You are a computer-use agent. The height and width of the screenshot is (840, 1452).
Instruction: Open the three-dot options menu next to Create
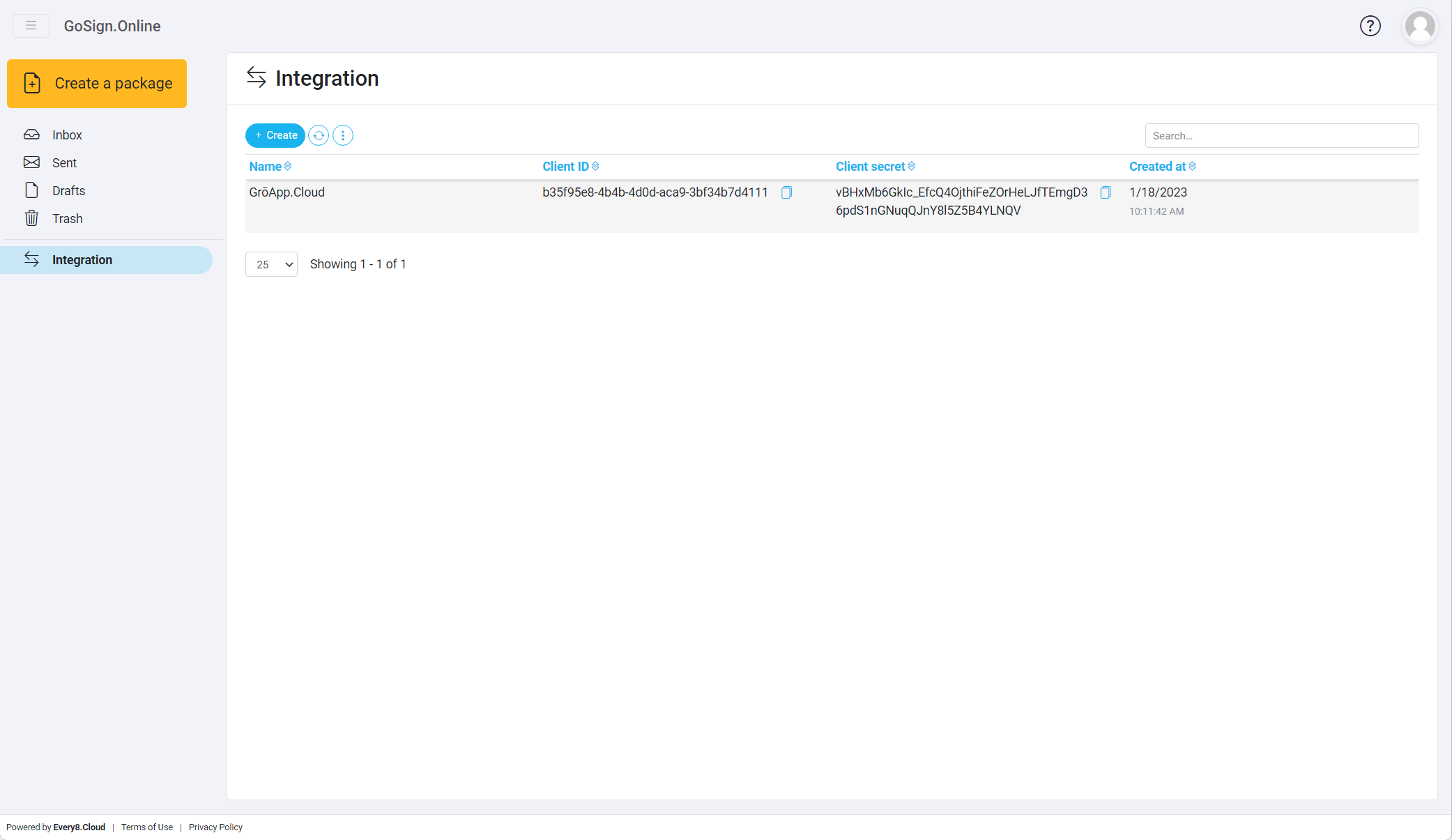coord(342,135)
